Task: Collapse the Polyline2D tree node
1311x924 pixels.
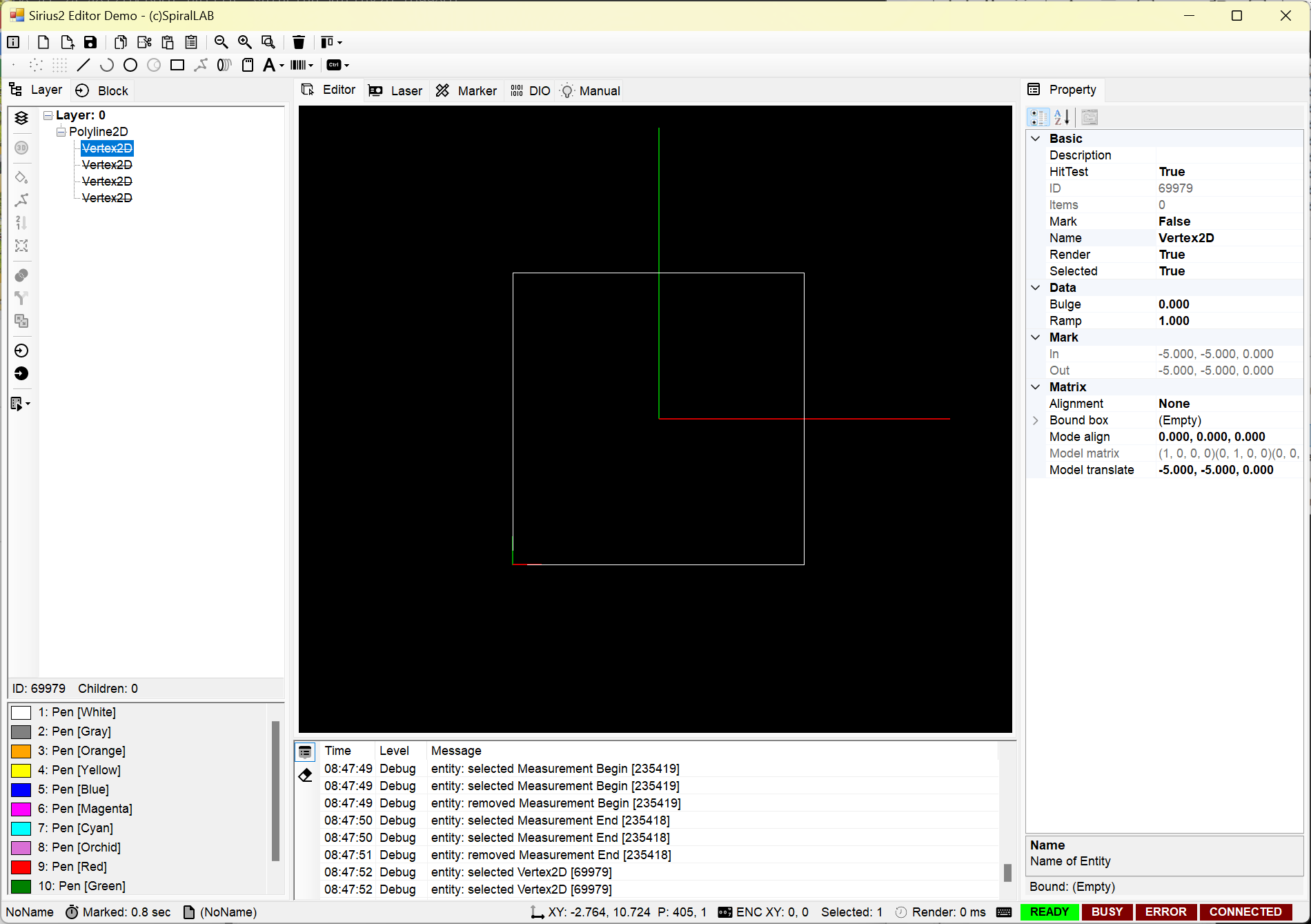Action: tap(61, 132)
